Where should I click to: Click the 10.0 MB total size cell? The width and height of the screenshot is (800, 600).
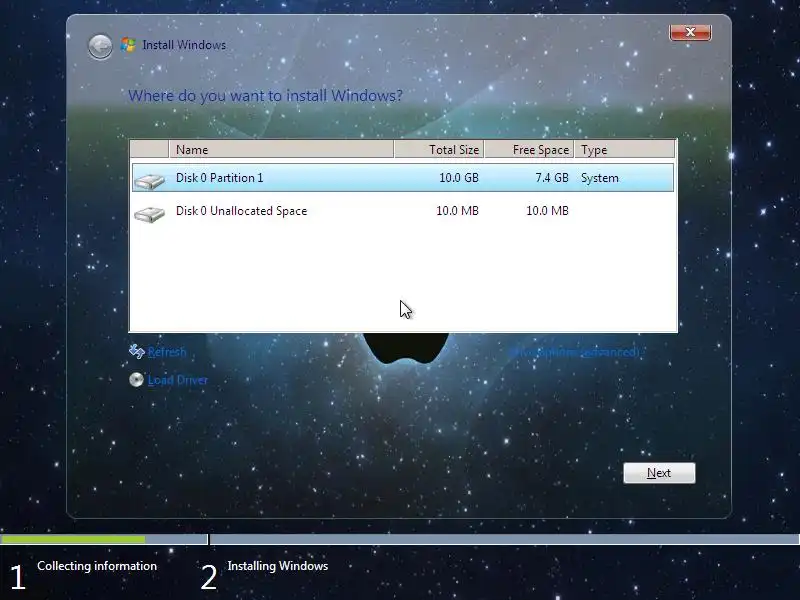pos(457,211)
